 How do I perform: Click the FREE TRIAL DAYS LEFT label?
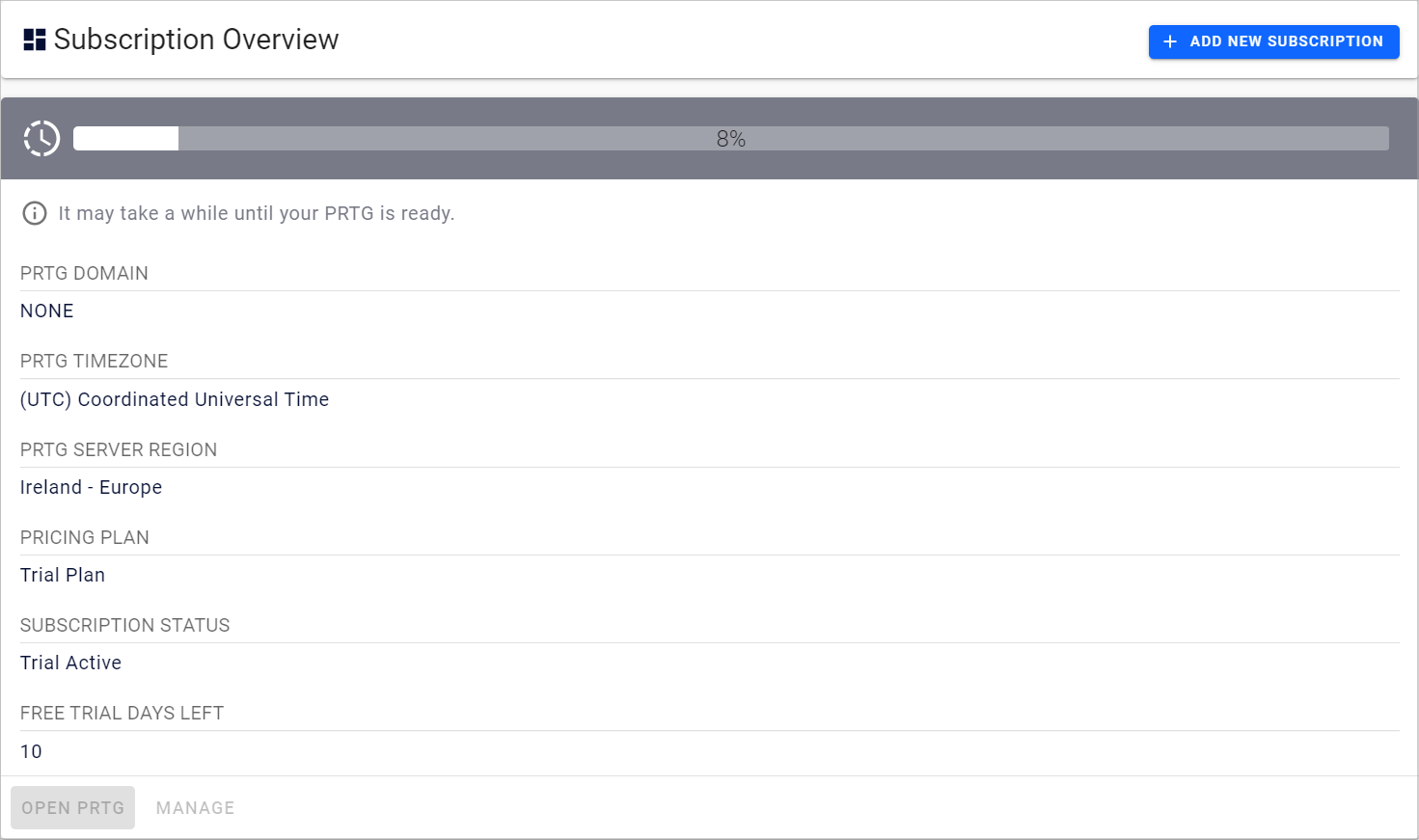[122, 713]
